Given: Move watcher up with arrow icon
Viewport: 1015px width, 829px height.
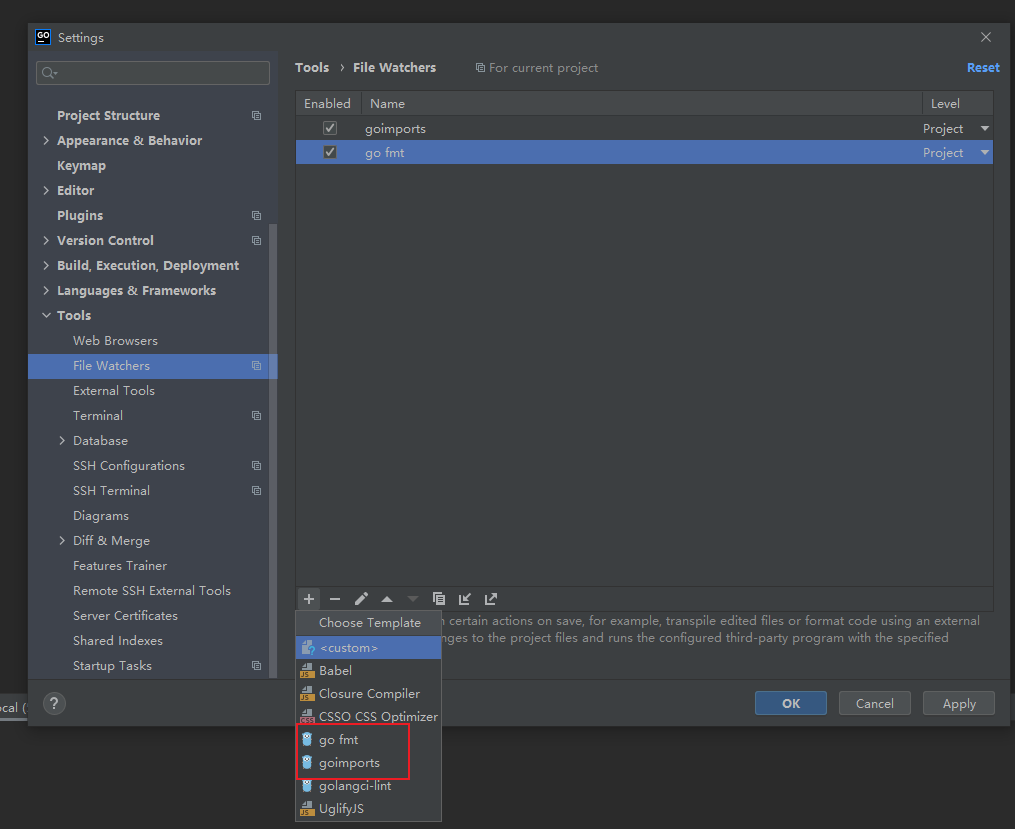Looking at the screenshot, I should (387, 599).
